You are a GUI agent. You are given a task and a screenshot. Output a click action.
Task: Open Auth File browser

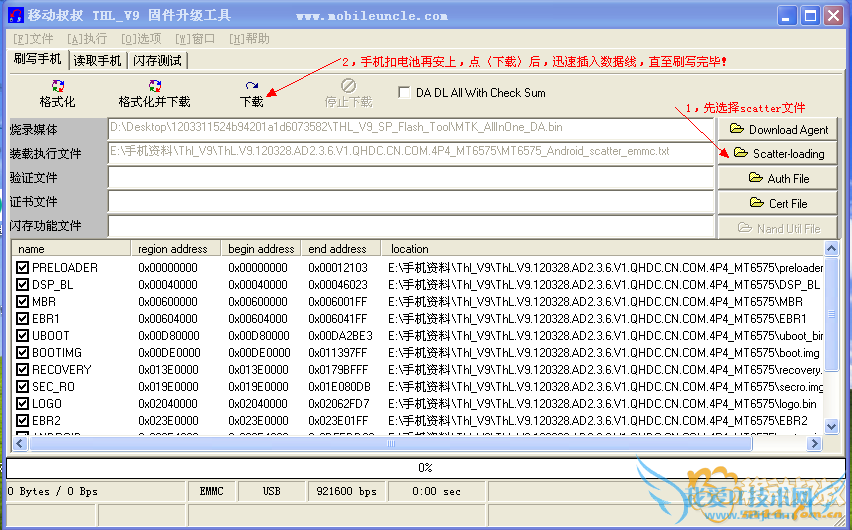778,178
